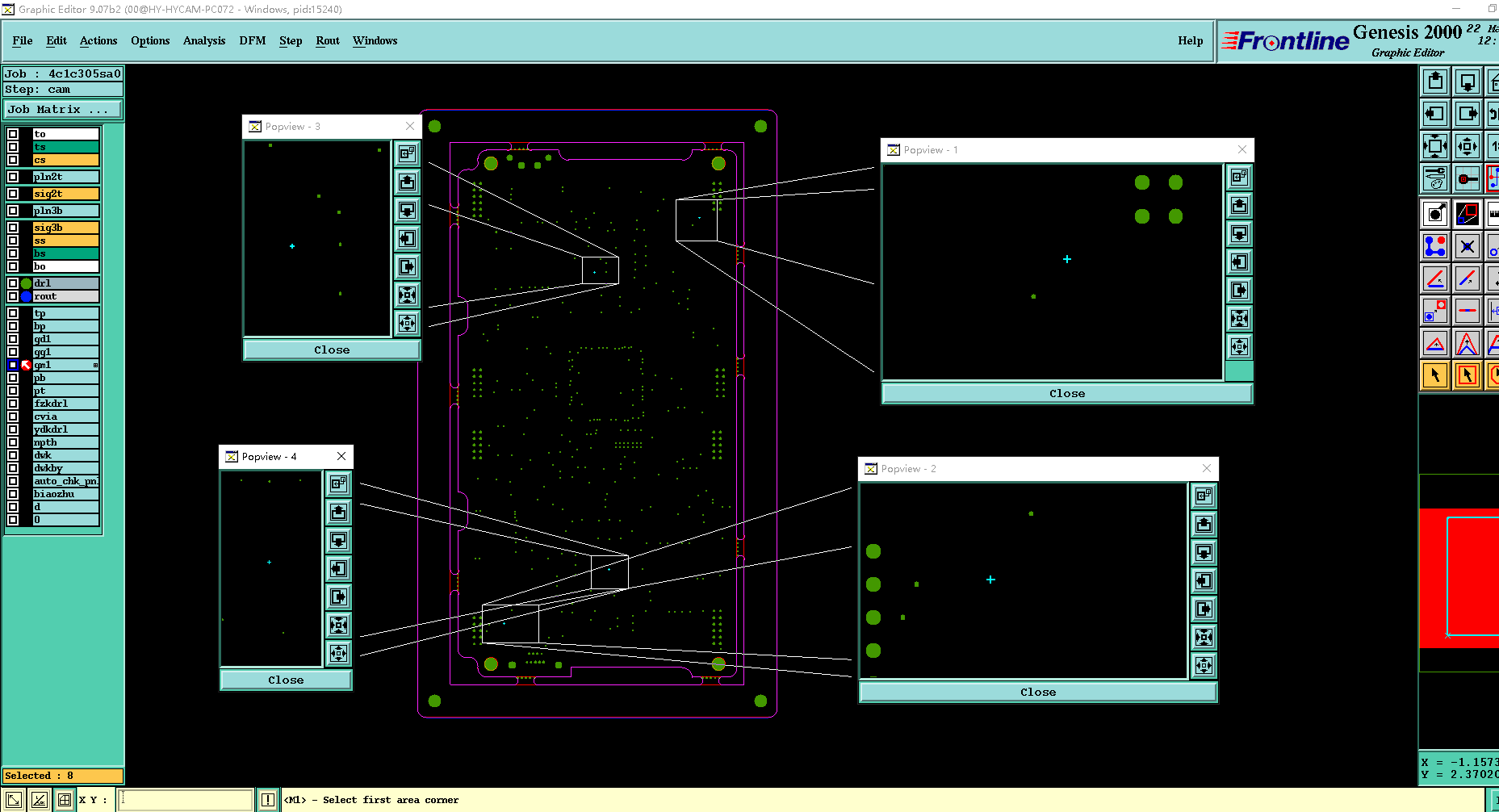Click the green color dot of layer drl

point(26,283)
